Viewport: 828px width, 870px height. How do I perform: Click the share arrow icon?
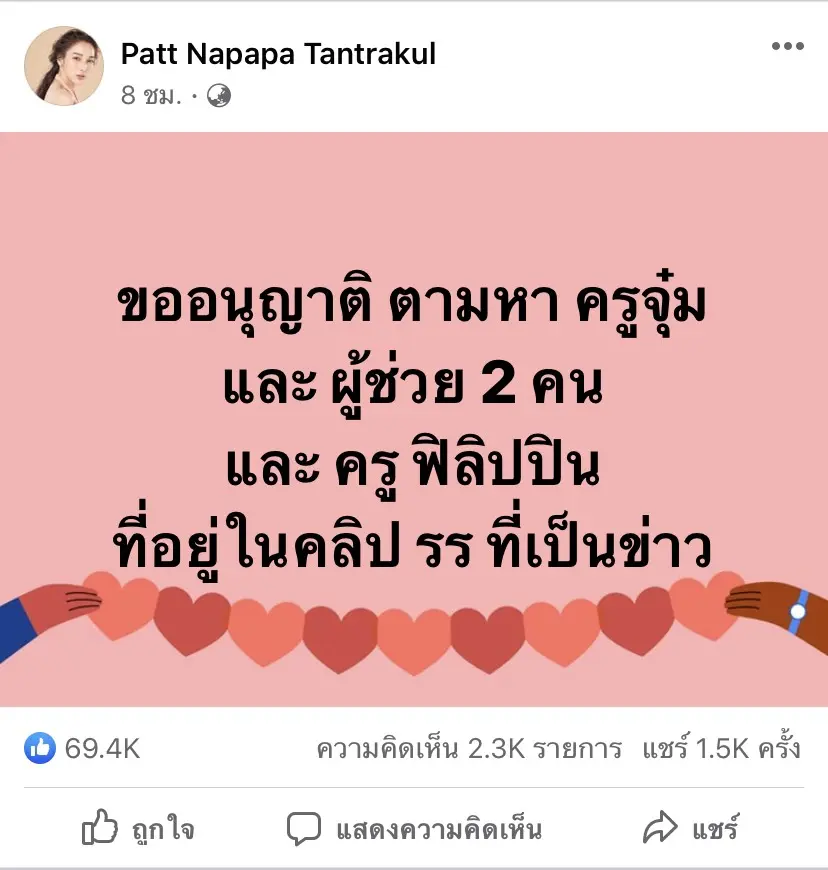[x=660, y=827]
